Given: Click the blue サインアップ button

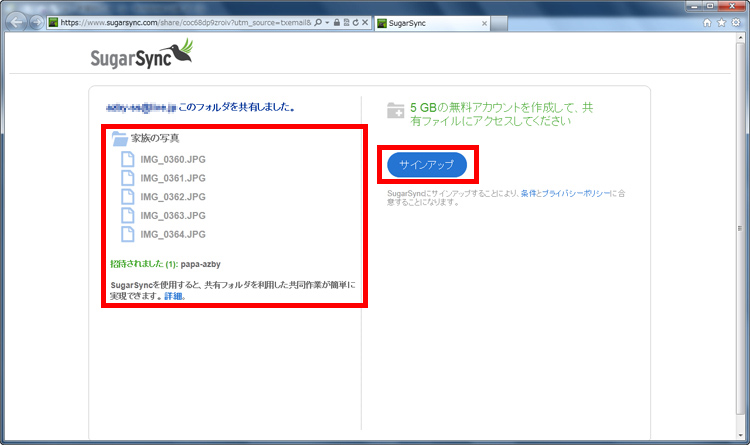Looking at the screenshot, I should 427,165.
